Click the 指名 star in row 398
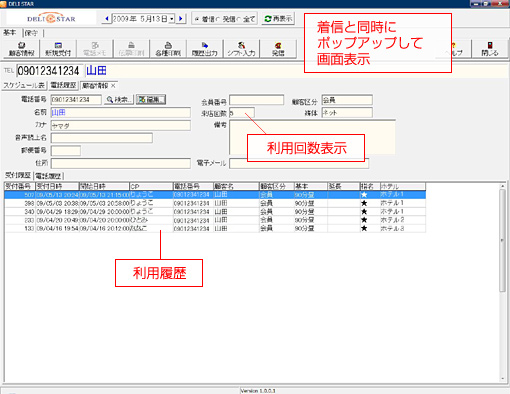Screen dimensions: 510x394 tap(364, 203)
